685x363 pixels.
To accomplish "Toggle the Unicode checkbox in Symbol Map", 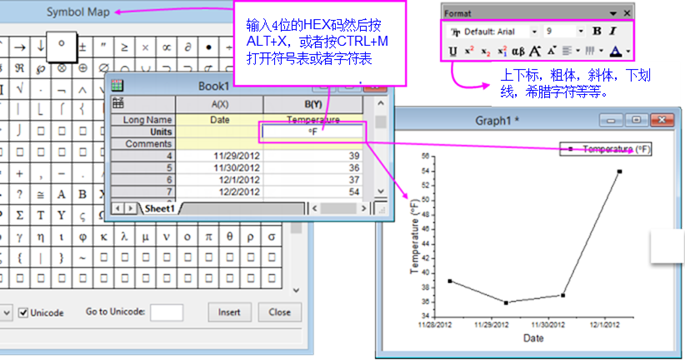I will click(23, 313).
